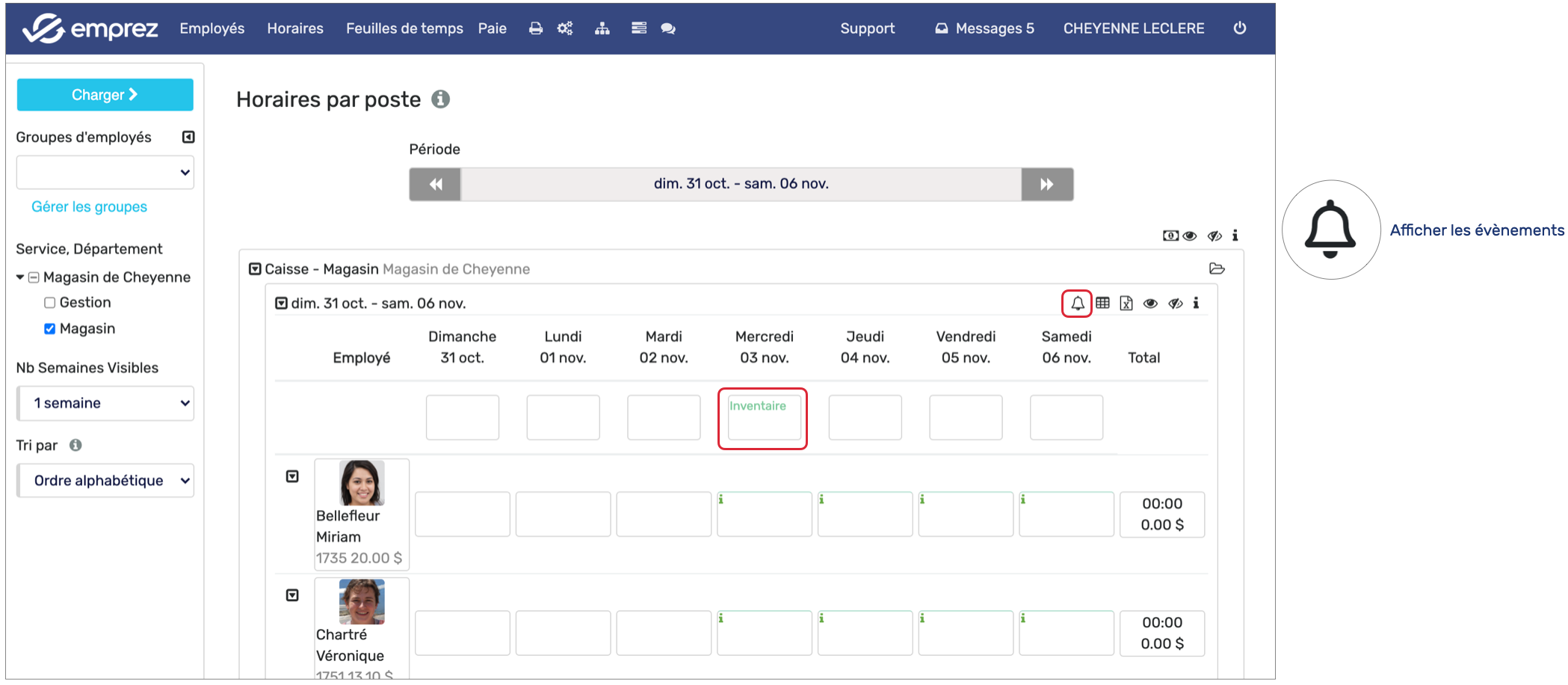The width and height of the screenshot is (1568, 685).
Task: Click the Jeudi 04 nov. event cell
Action: click(x=865, y=417)
